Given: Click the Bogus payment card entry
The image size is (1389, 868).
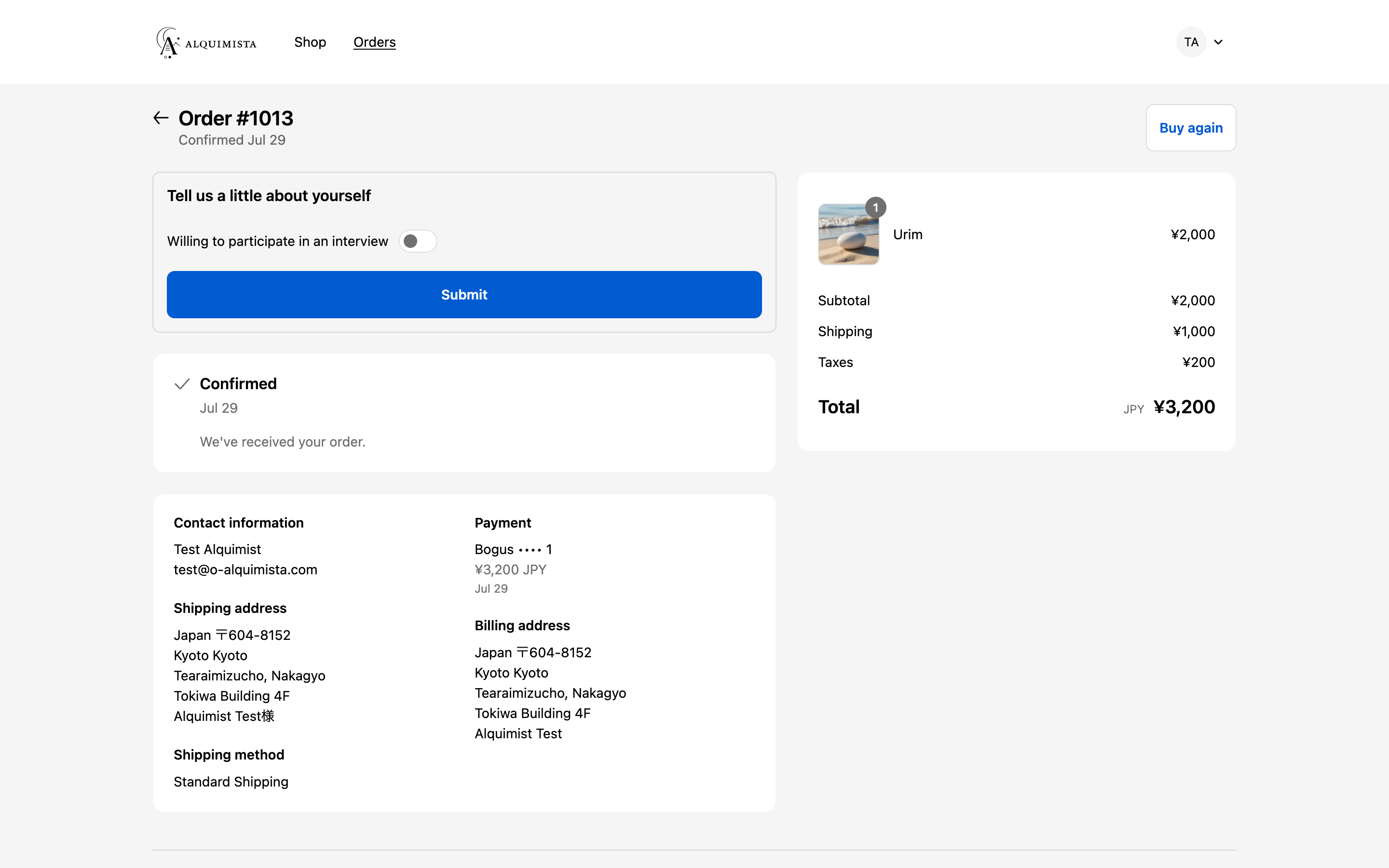Looking at the screenshot, I should [x=513, y=549].
